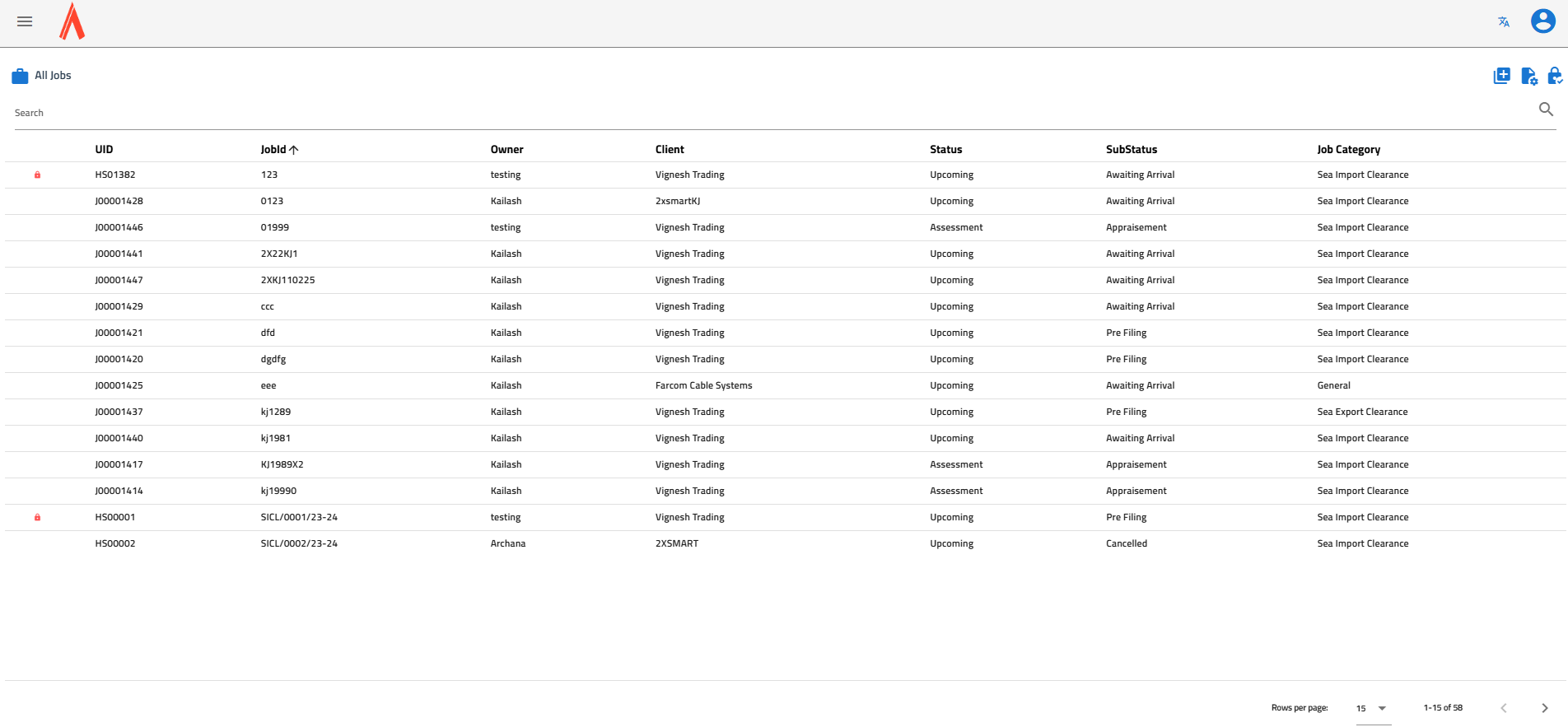
Task: Open the rows per page dropdown
Action: point(1372,708)
